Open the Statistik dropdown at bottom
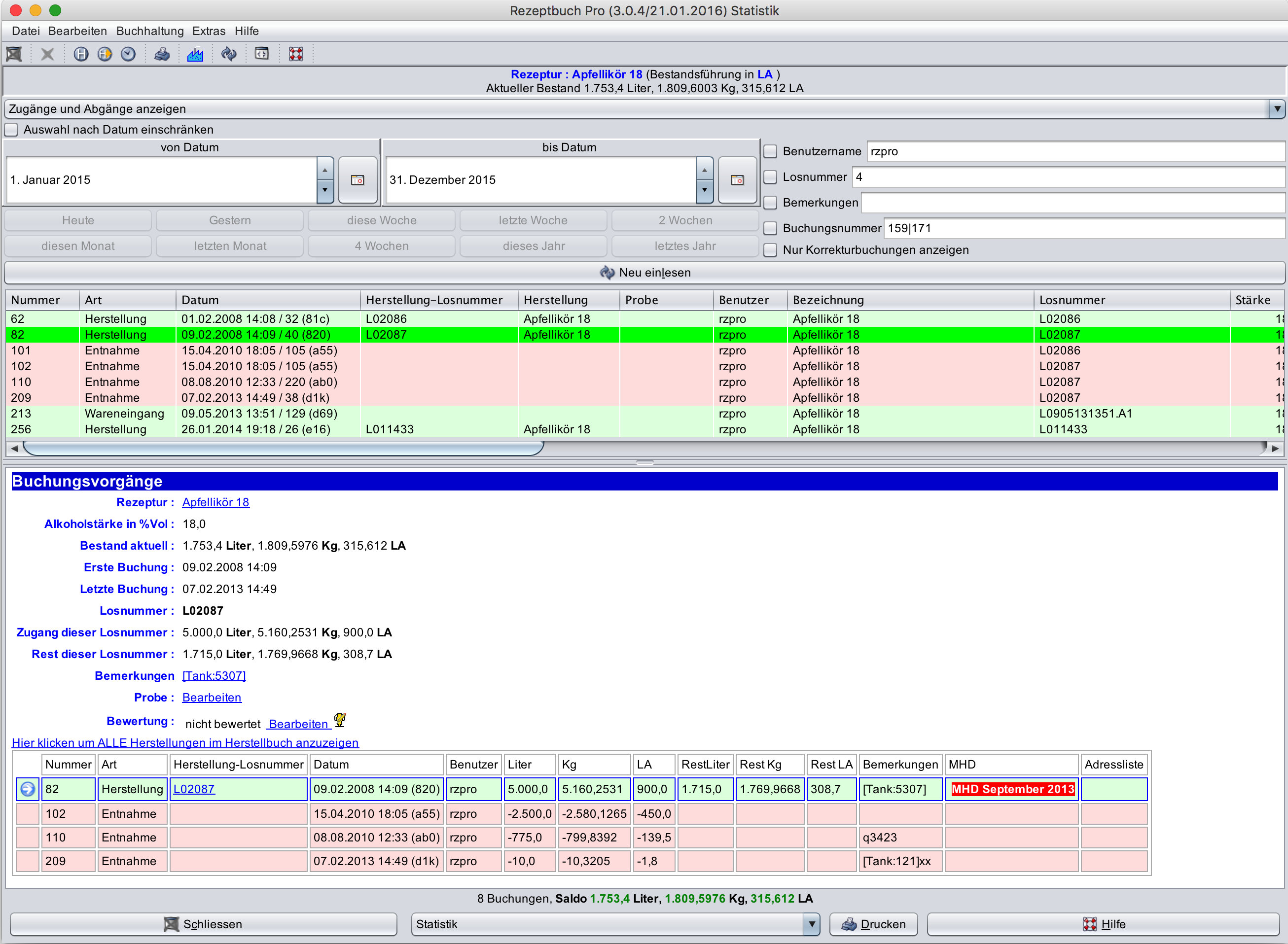 [x=811, y=924]
